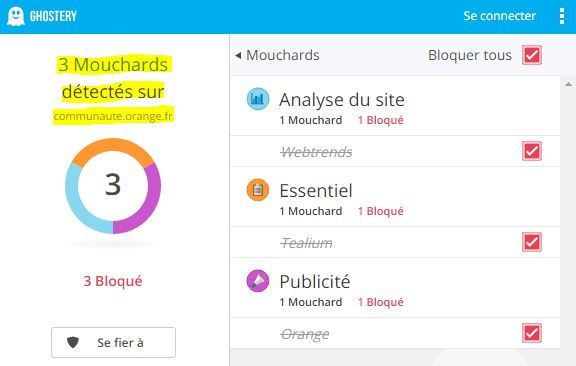This screenshot has height=366, width=576.
Task: Click 1 Bloqué under Essentiel
Action: pos(381,211)
